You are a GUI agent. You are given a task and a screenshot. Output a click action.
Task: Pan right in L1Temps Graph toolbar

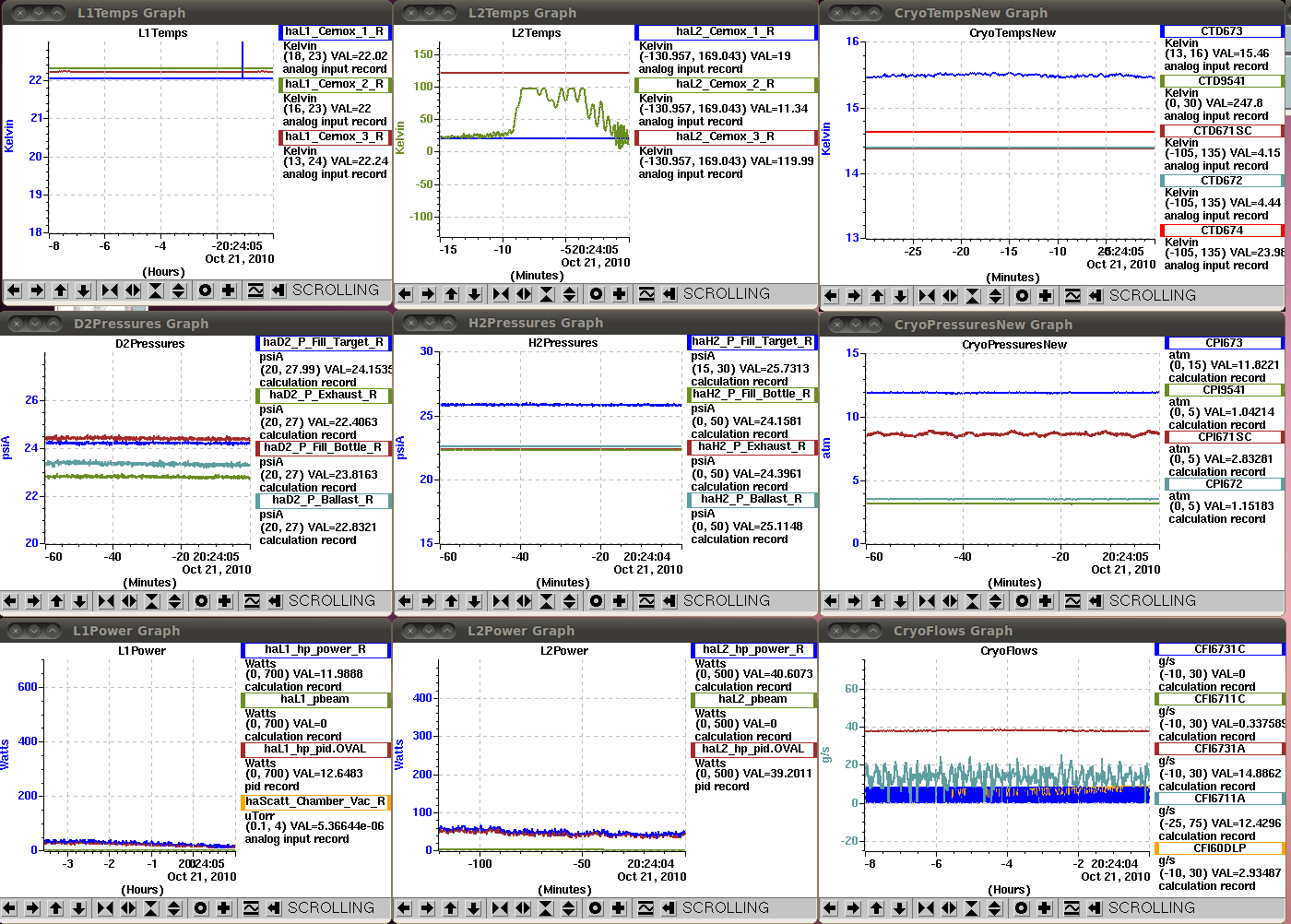(37, 290)
